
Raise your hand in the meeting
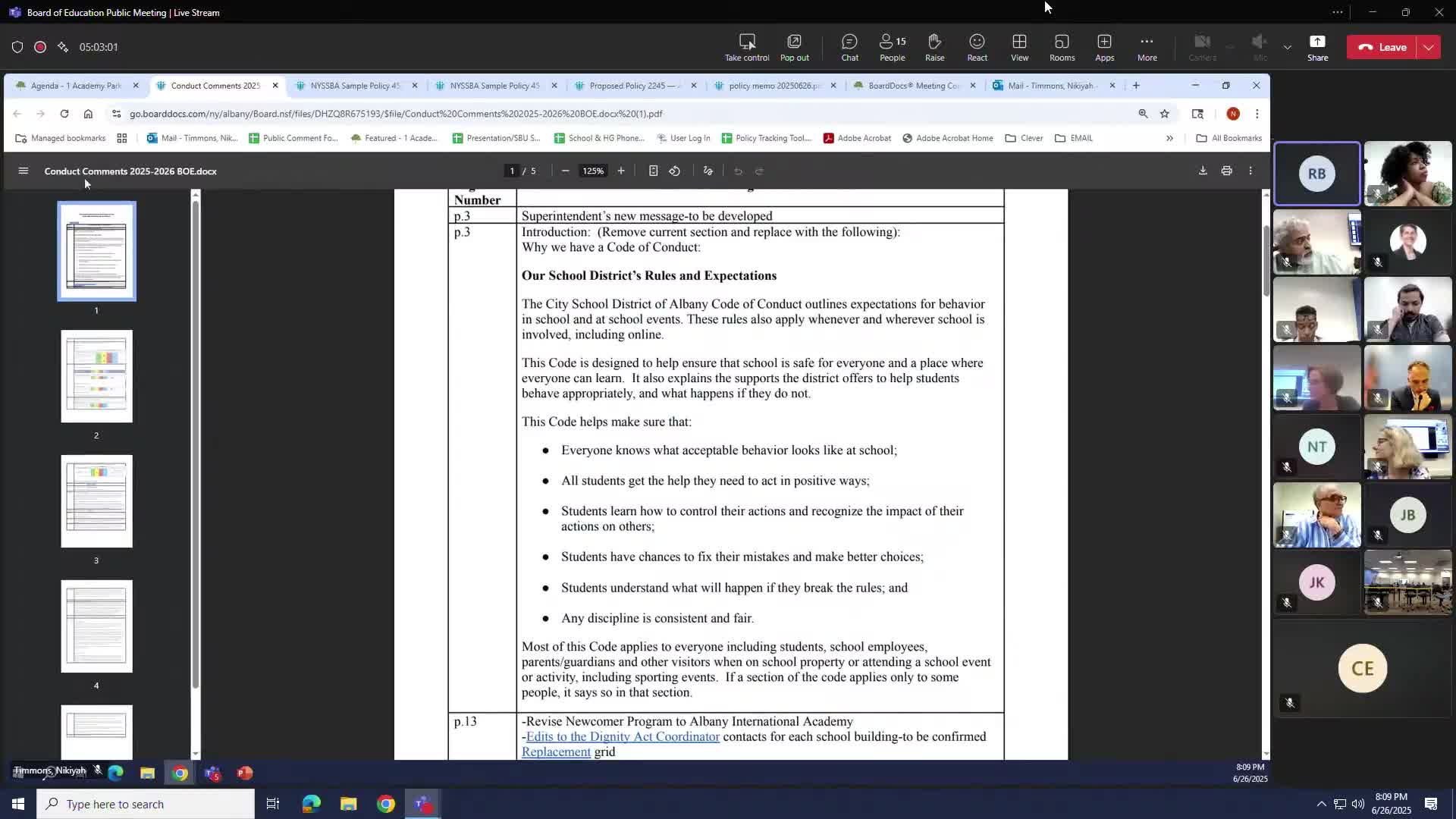934,47
